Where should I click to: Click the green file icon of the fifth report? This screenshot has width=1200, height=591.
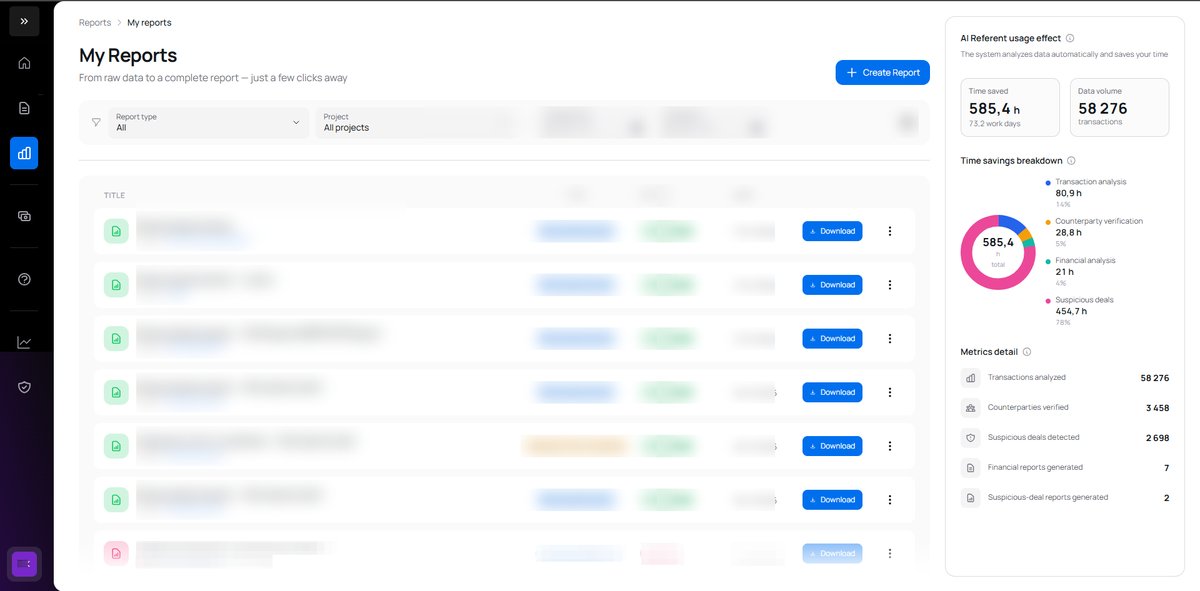(116, 446)
